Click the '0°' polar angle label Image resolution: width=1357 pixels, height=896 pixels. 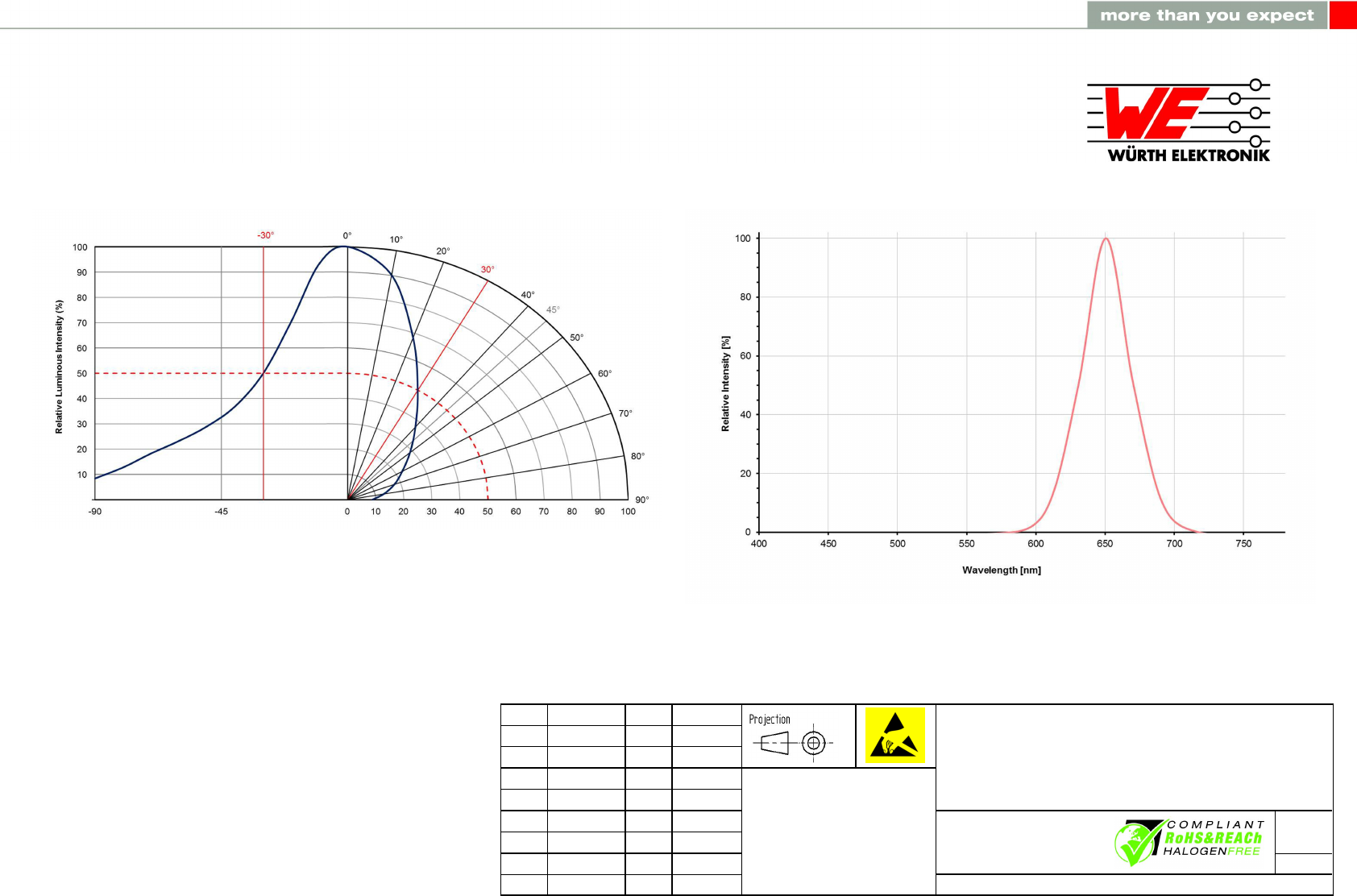[x=347, y=236]
